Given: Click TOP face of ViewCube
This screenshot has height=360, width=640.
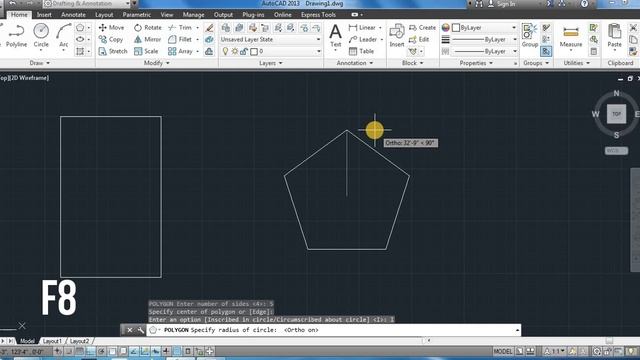Looking at the screenshot, I should [x=616, y=114].
